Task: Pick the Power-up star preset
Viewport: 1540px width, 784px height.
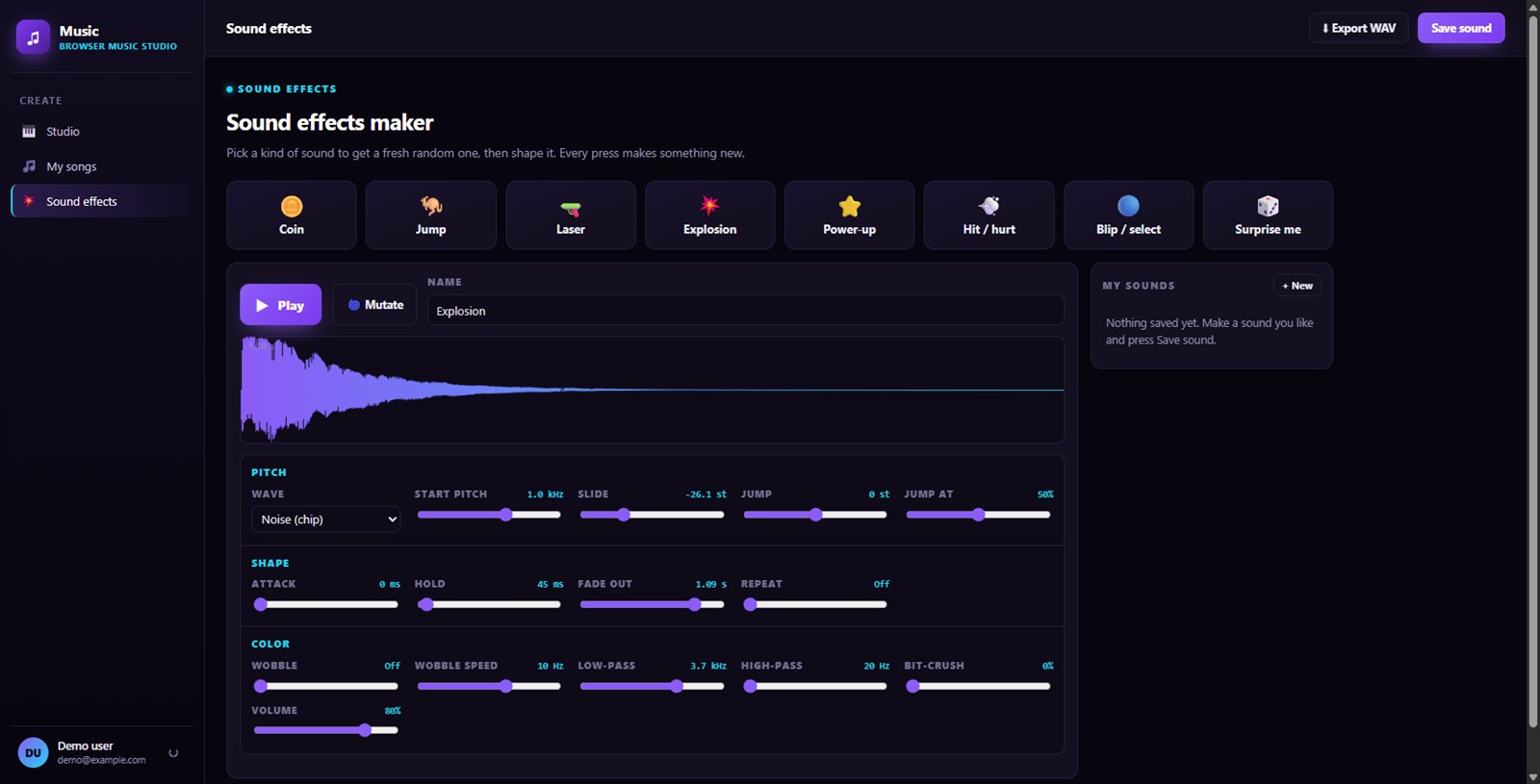Action: tap(850, 215)
